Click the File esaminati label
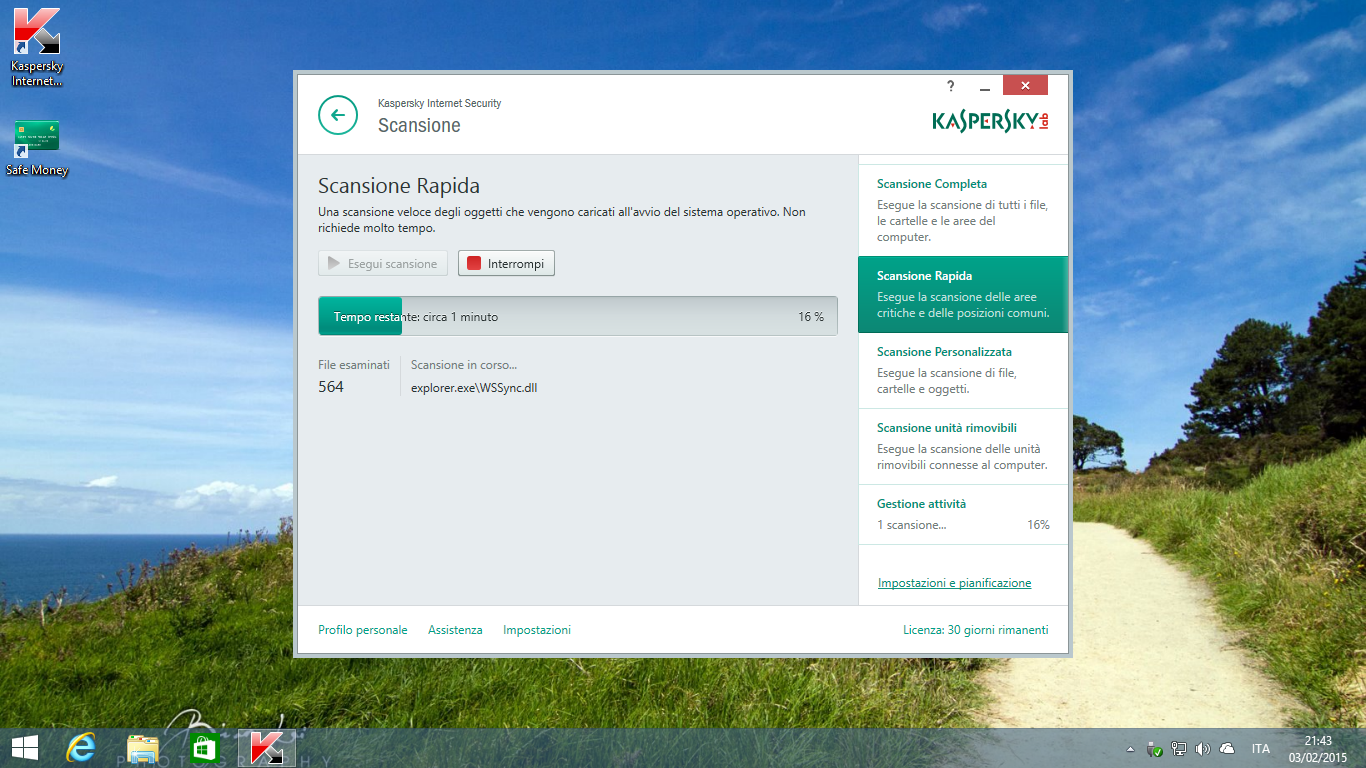Image resolution: width=1366 pixels, height=768 pixels. 354,365
